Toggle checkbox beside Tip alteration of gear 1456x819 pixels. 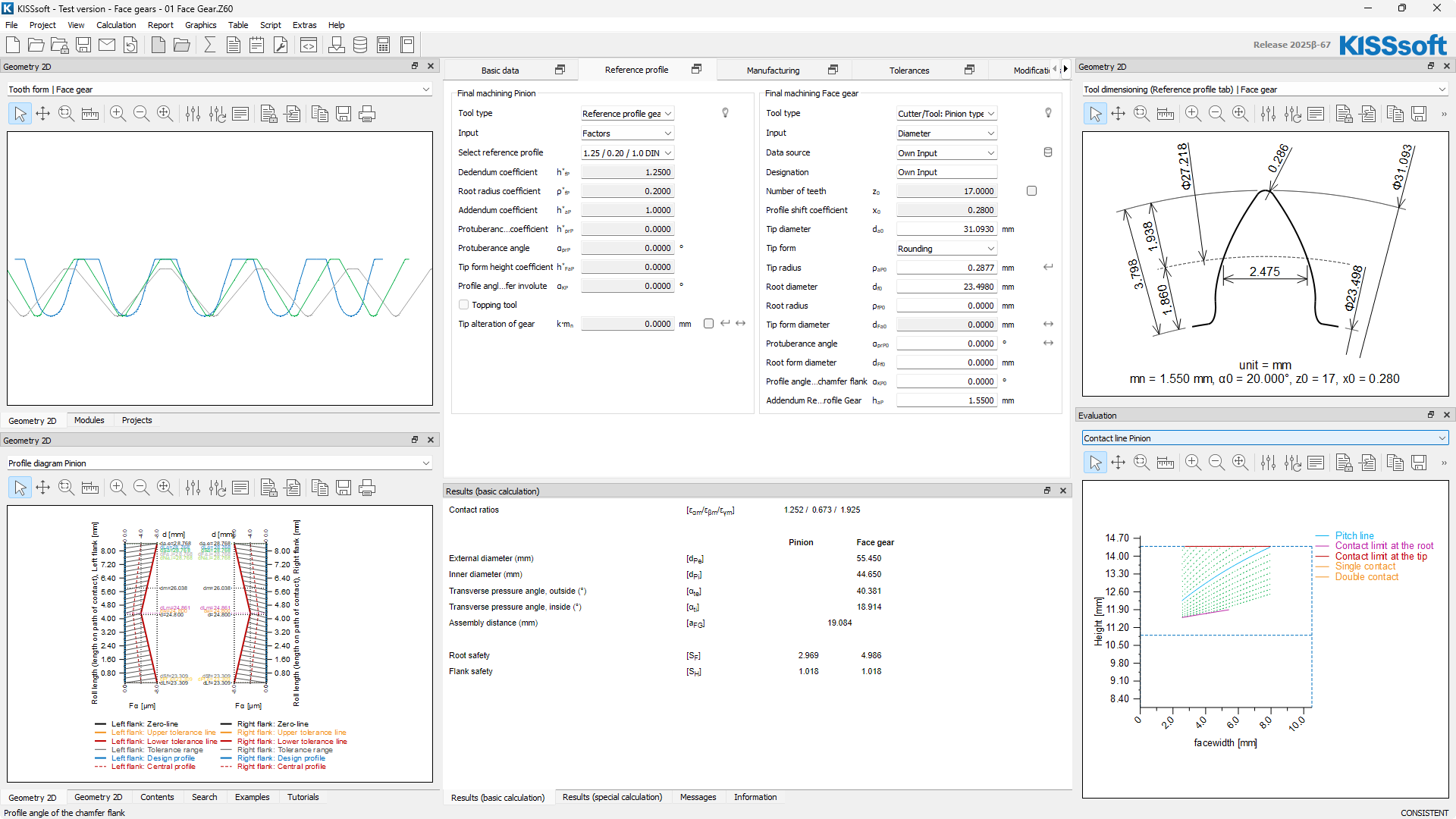(x=708, y=324)
